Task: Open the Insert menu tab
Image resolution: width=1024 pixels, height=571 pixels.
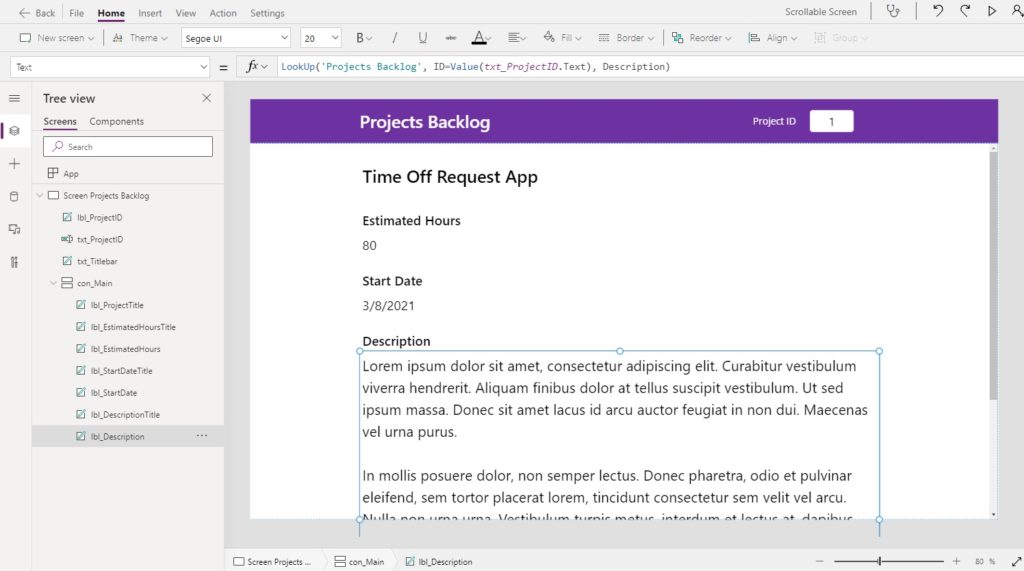Action: pyautogui.click(x=150, y=13)
